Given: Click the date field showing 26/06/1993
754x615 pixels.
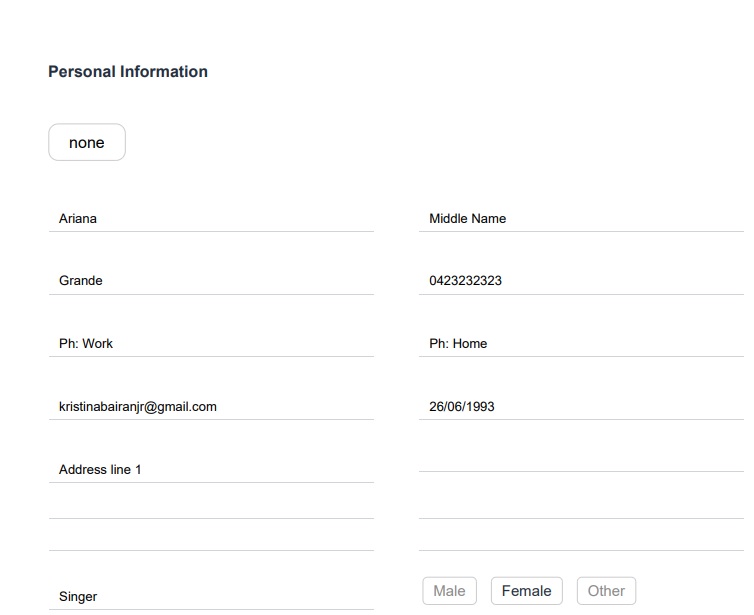Looking at the screenshot, I should (580, 406).
